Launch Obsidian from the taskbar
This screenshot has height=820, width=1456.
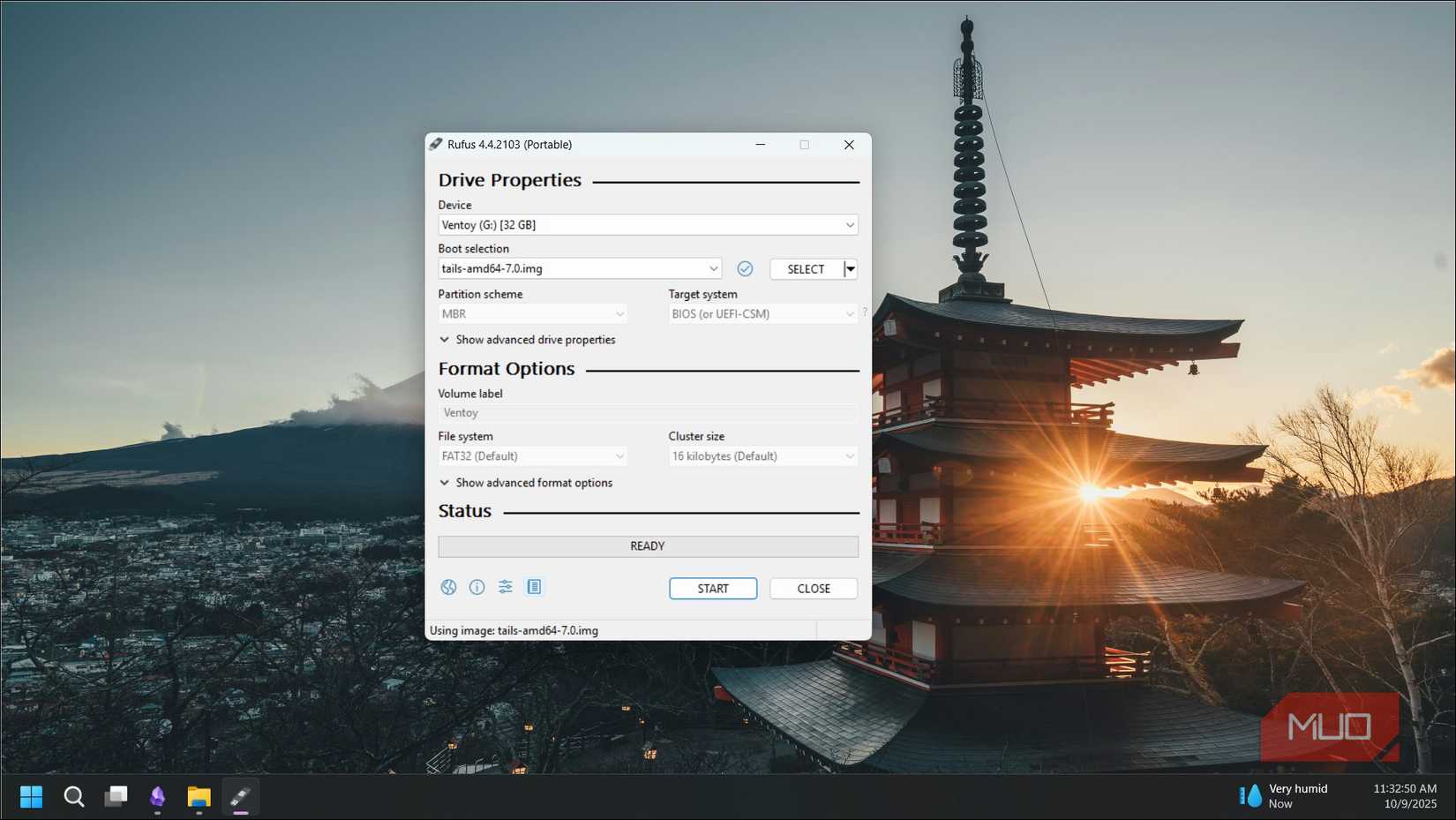point(157,796)
